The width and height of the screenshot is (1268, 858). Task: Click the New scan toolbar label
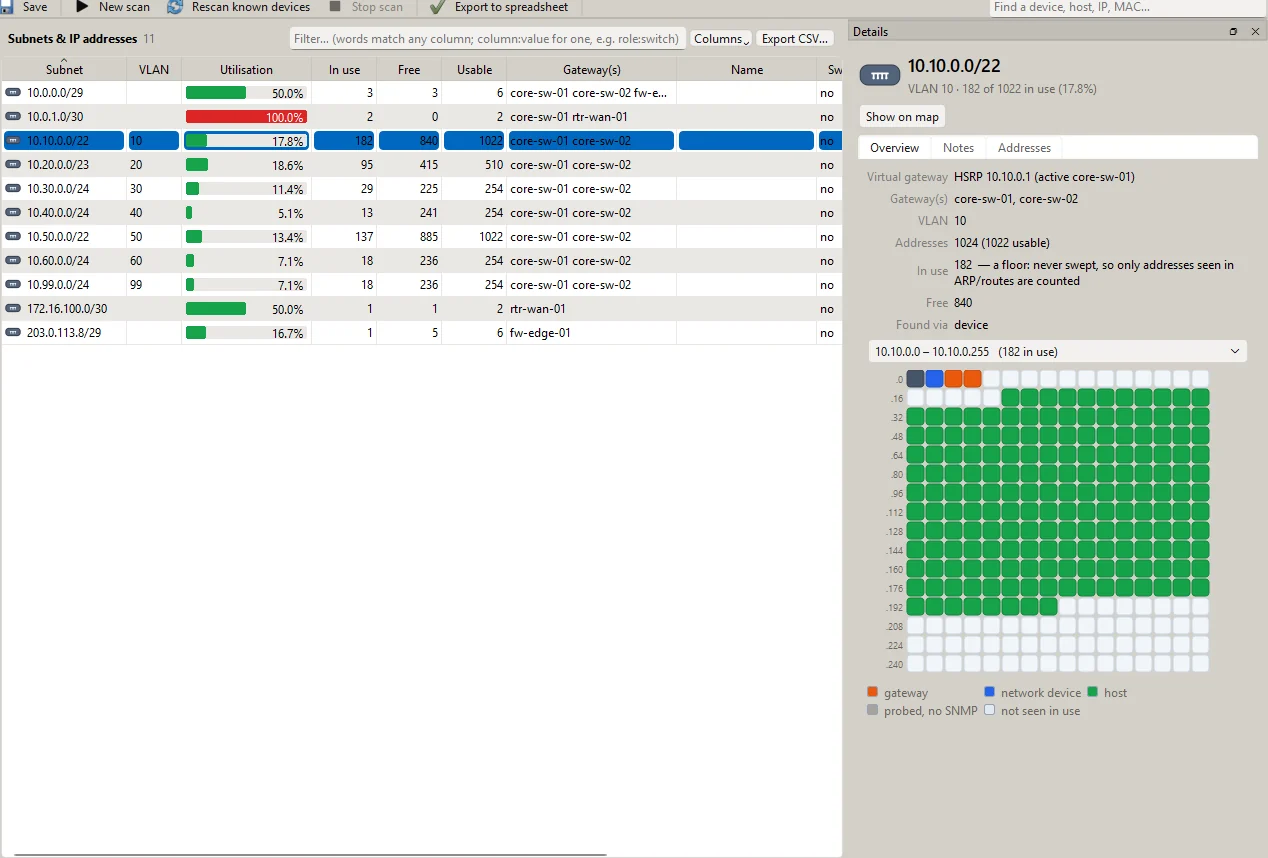pyautogui.click(x=124, y=7)
